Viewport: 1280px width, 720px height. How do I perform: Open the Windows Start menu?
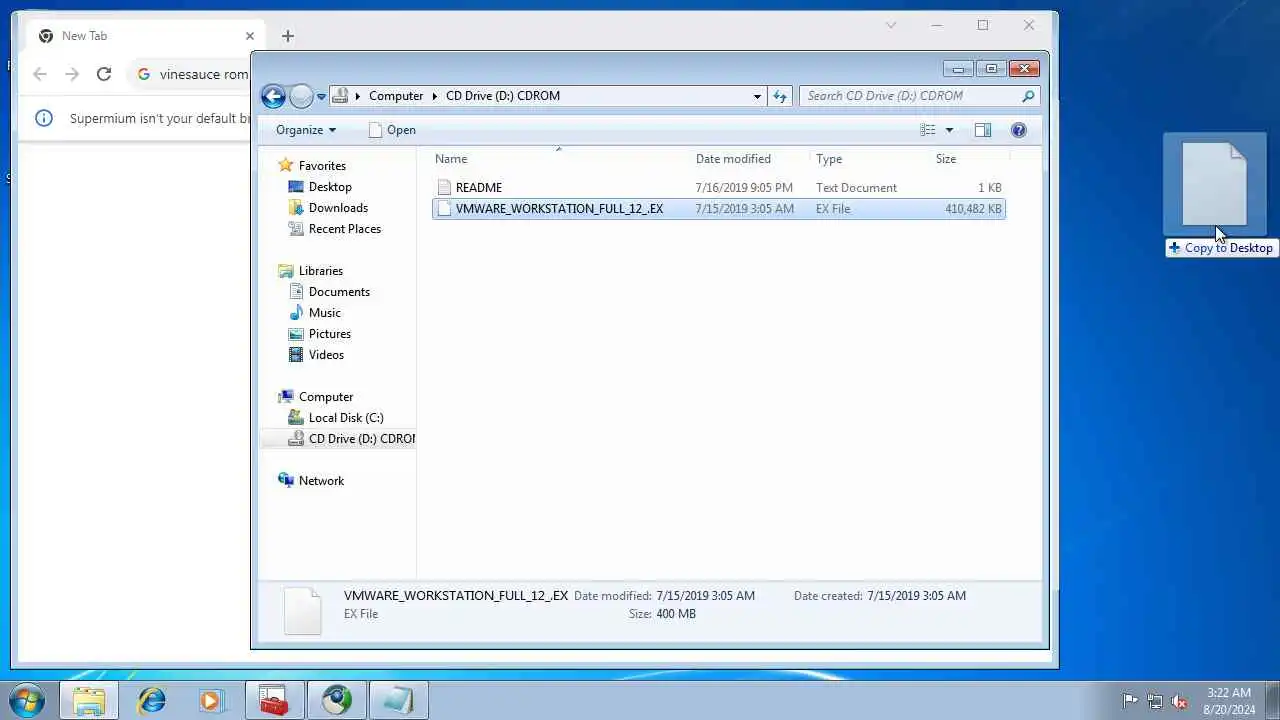27,700
